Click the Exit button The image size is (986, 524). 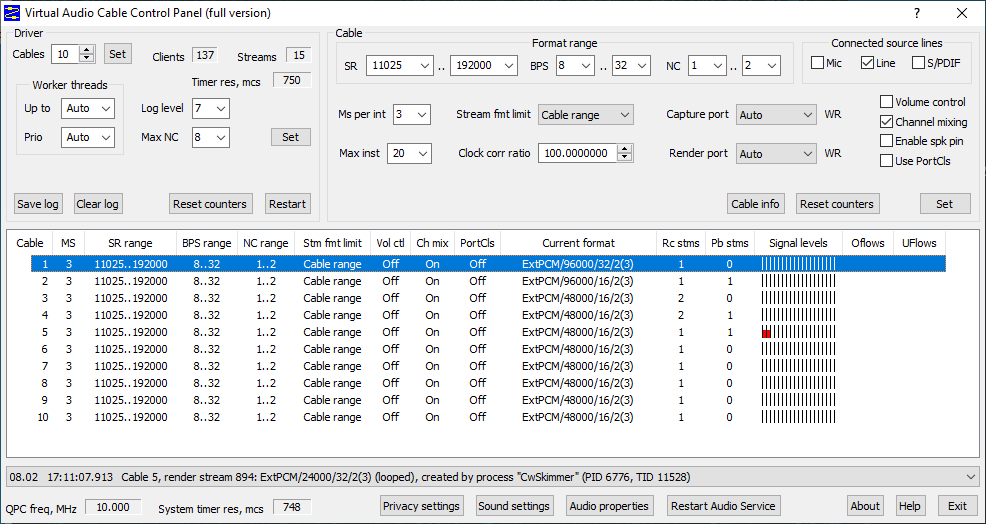click(x=958, y=506)
